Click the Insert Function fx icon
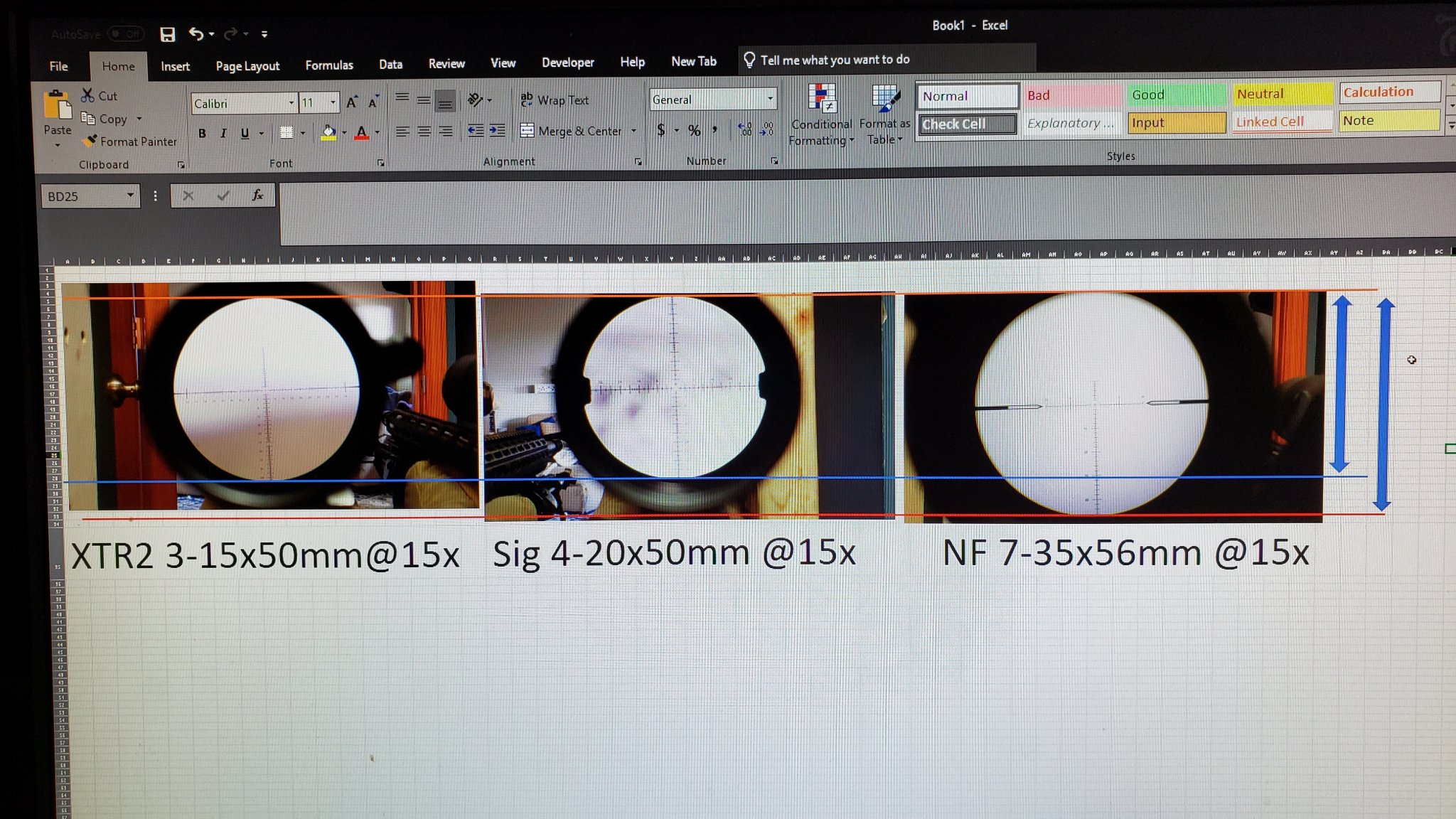The image size is (1456, 819). point(257,195)
